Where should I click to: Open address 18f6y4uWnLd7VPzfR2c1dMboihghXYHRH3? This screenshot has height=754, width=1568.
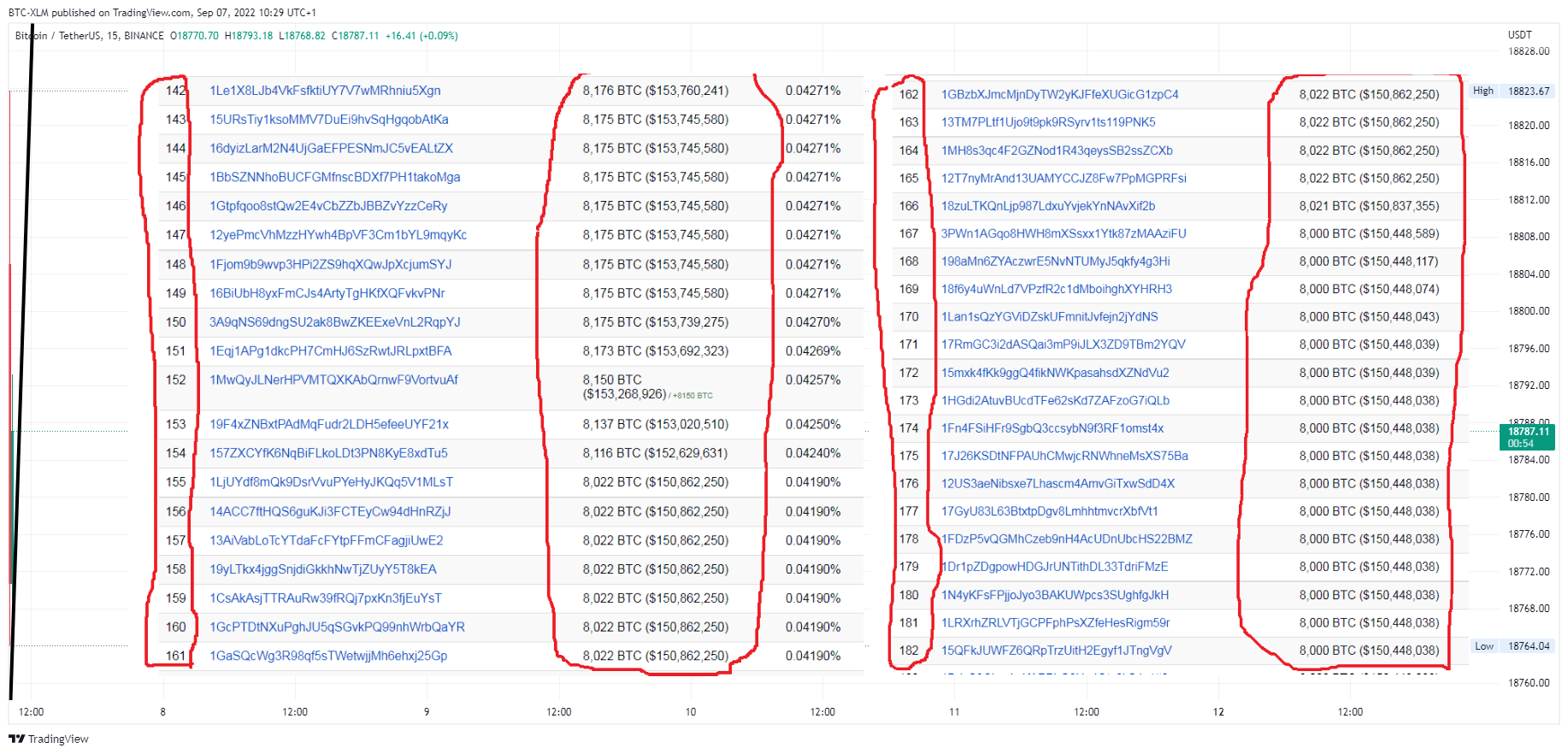[1056, 289]
